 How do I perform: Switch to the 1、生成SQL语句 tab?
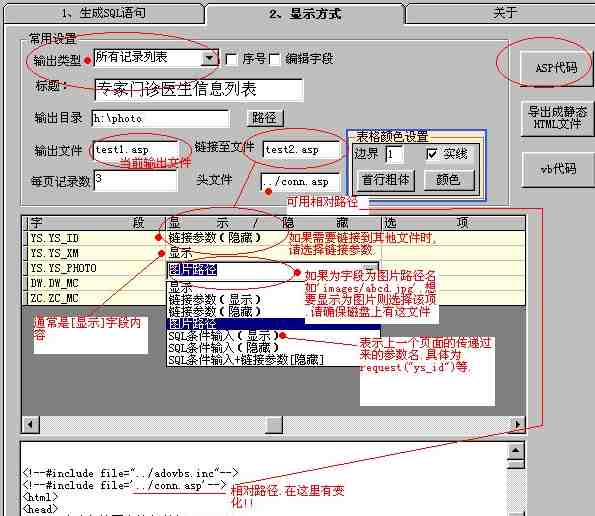pos(104,13)
